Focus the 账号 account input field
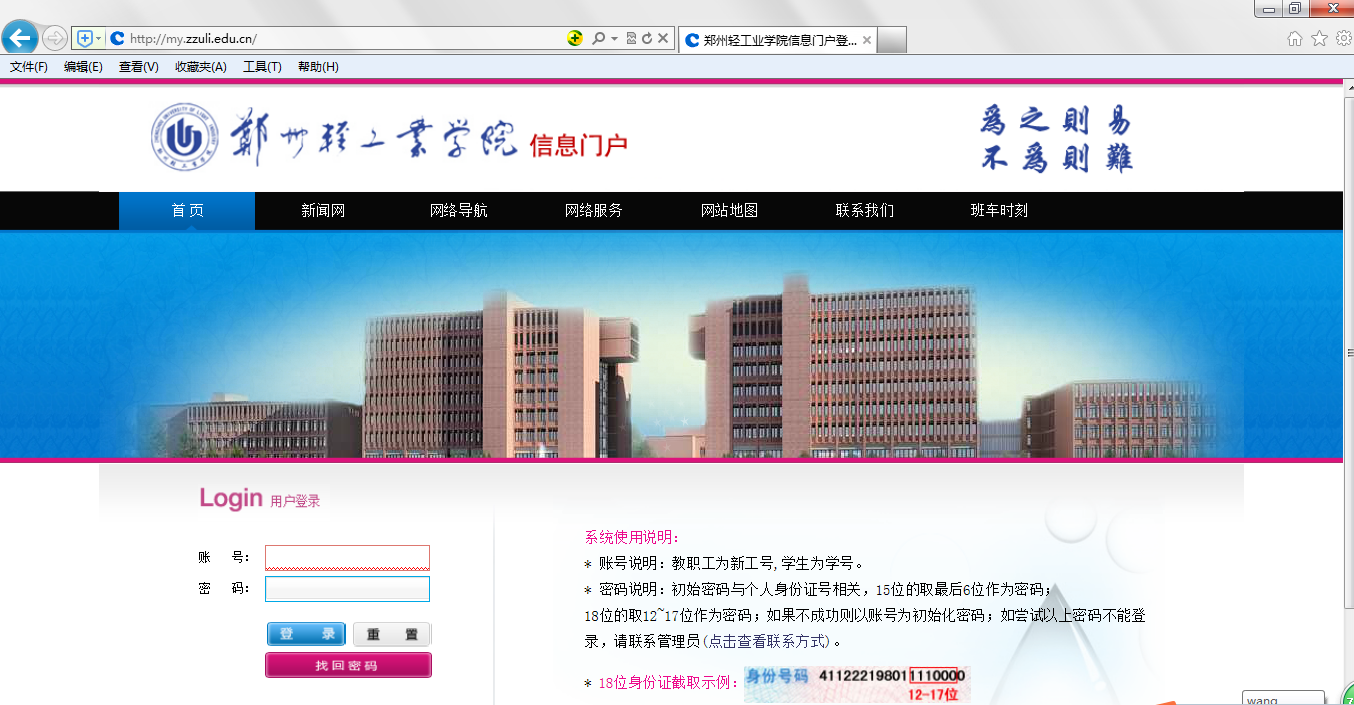Screen dimensions: 1354x705 coord(347,558)
